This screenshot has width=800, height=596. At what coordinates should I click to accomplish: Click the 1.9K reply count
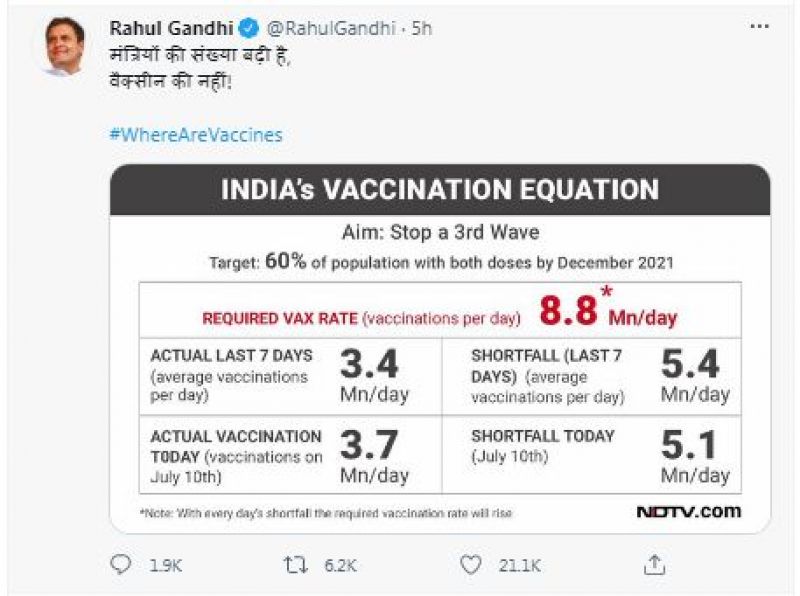click(166, 566)
